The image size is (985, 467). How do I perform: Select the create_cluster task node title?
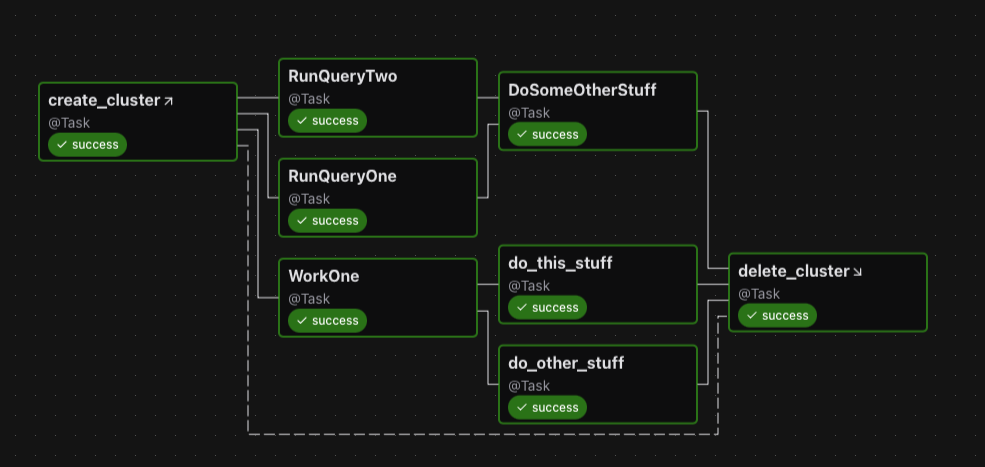[x=104, y=100]
